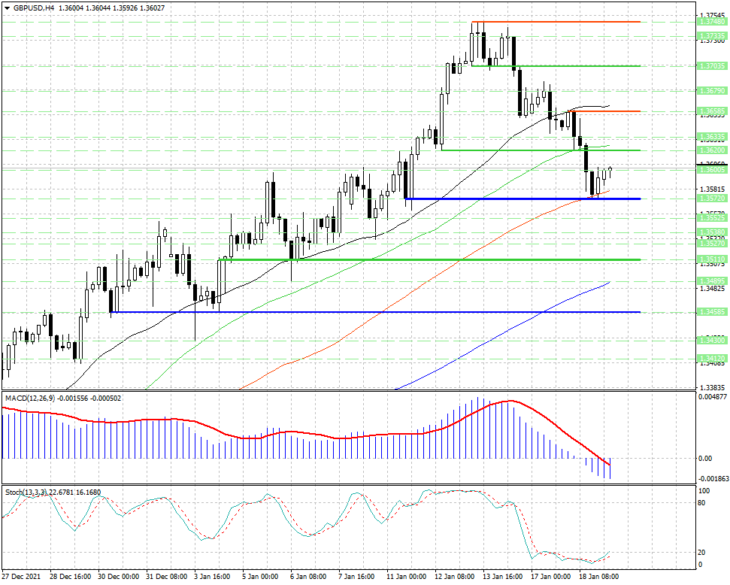Click the triangle arrow beside GBPUSD.H4

[x=7, y=8]
